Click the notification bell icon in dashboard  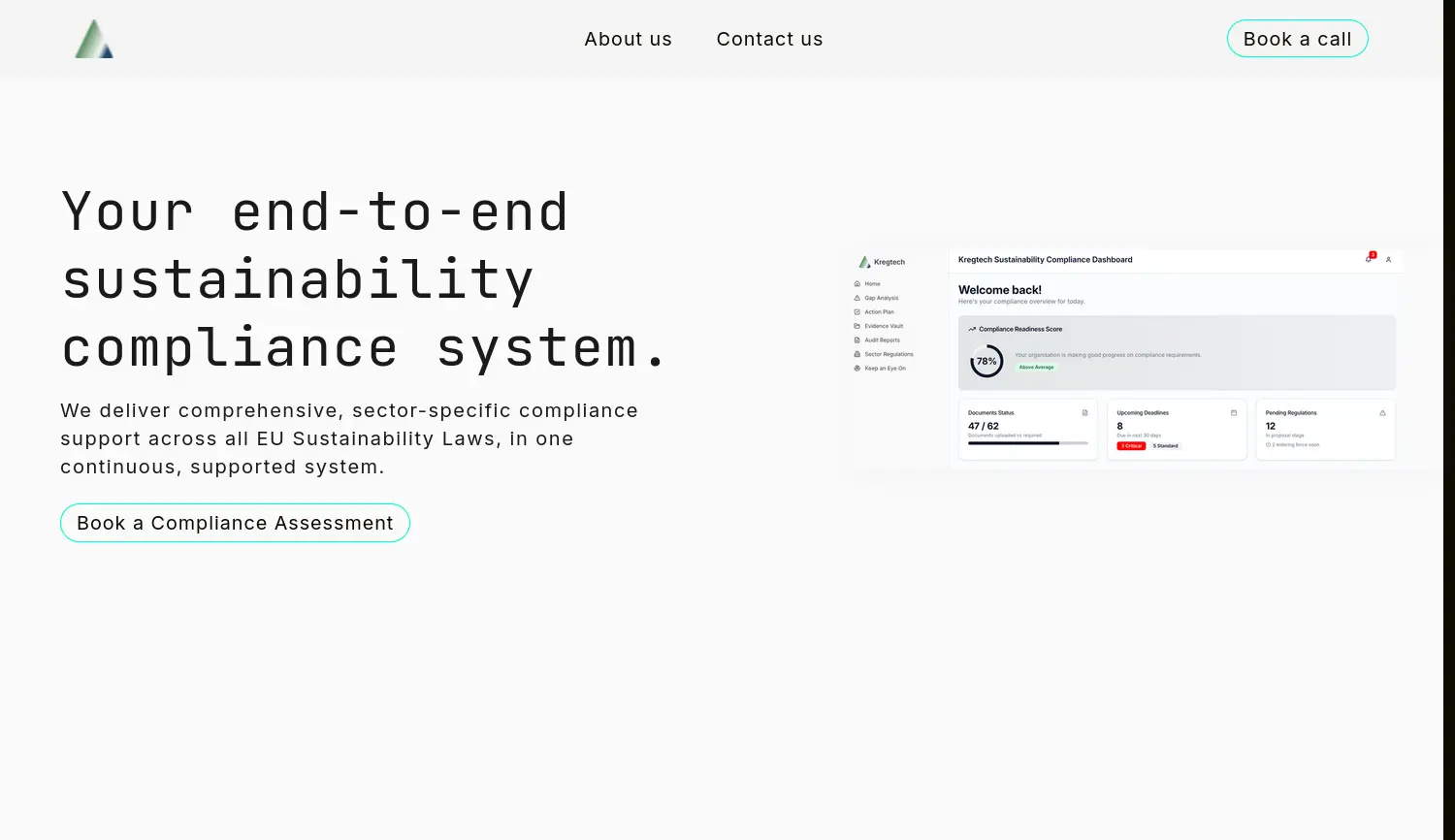(x=1369, y=259)
